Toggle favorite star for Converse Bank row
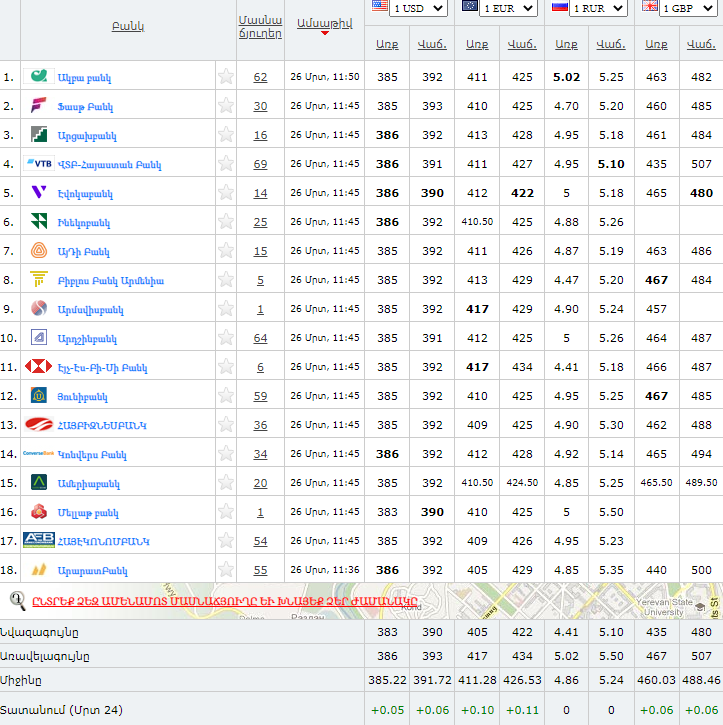 (x=226, y=454)
